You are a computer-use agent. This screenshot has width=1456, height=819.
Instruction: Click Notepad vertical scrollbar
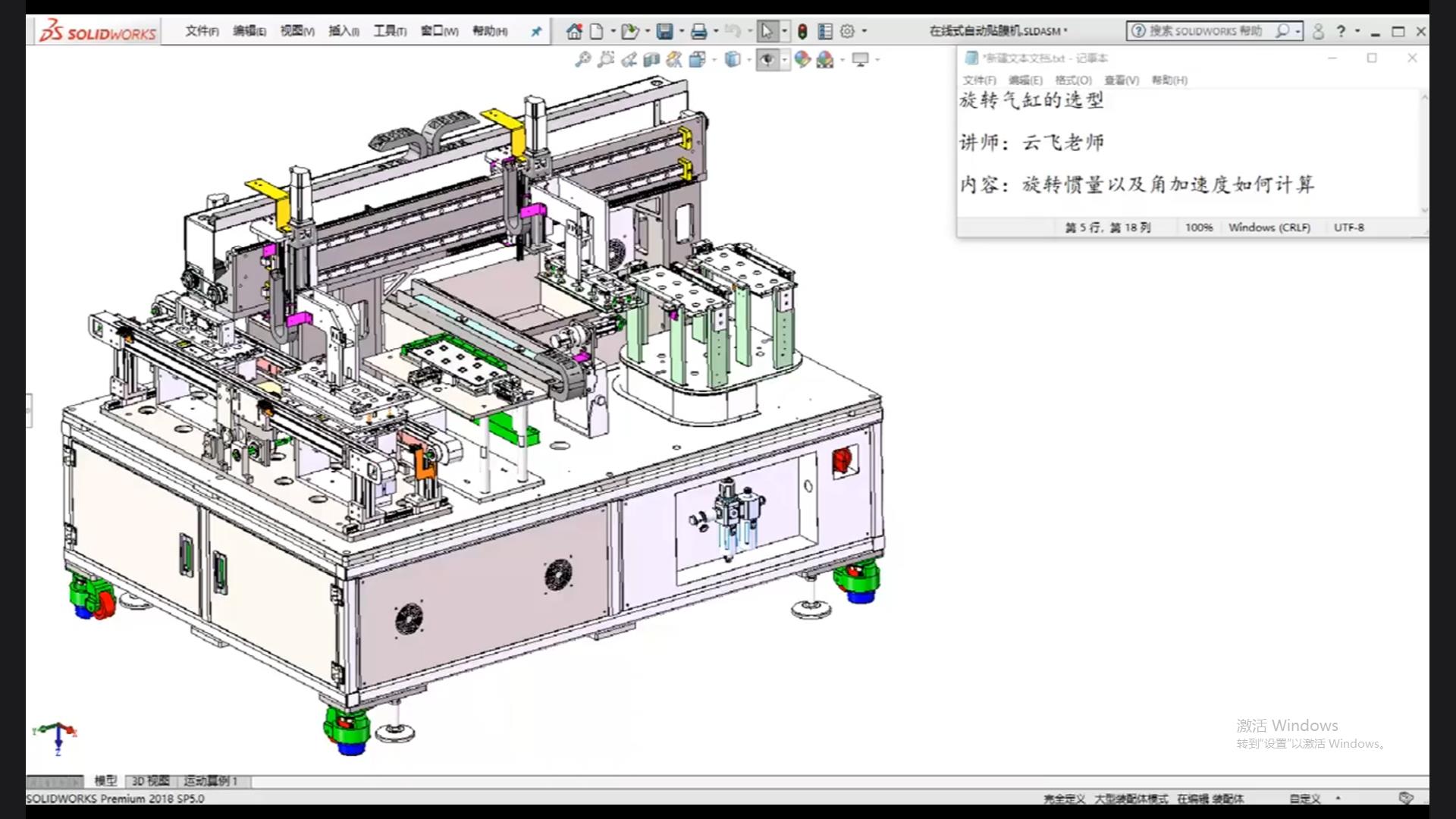(1423, 153)
